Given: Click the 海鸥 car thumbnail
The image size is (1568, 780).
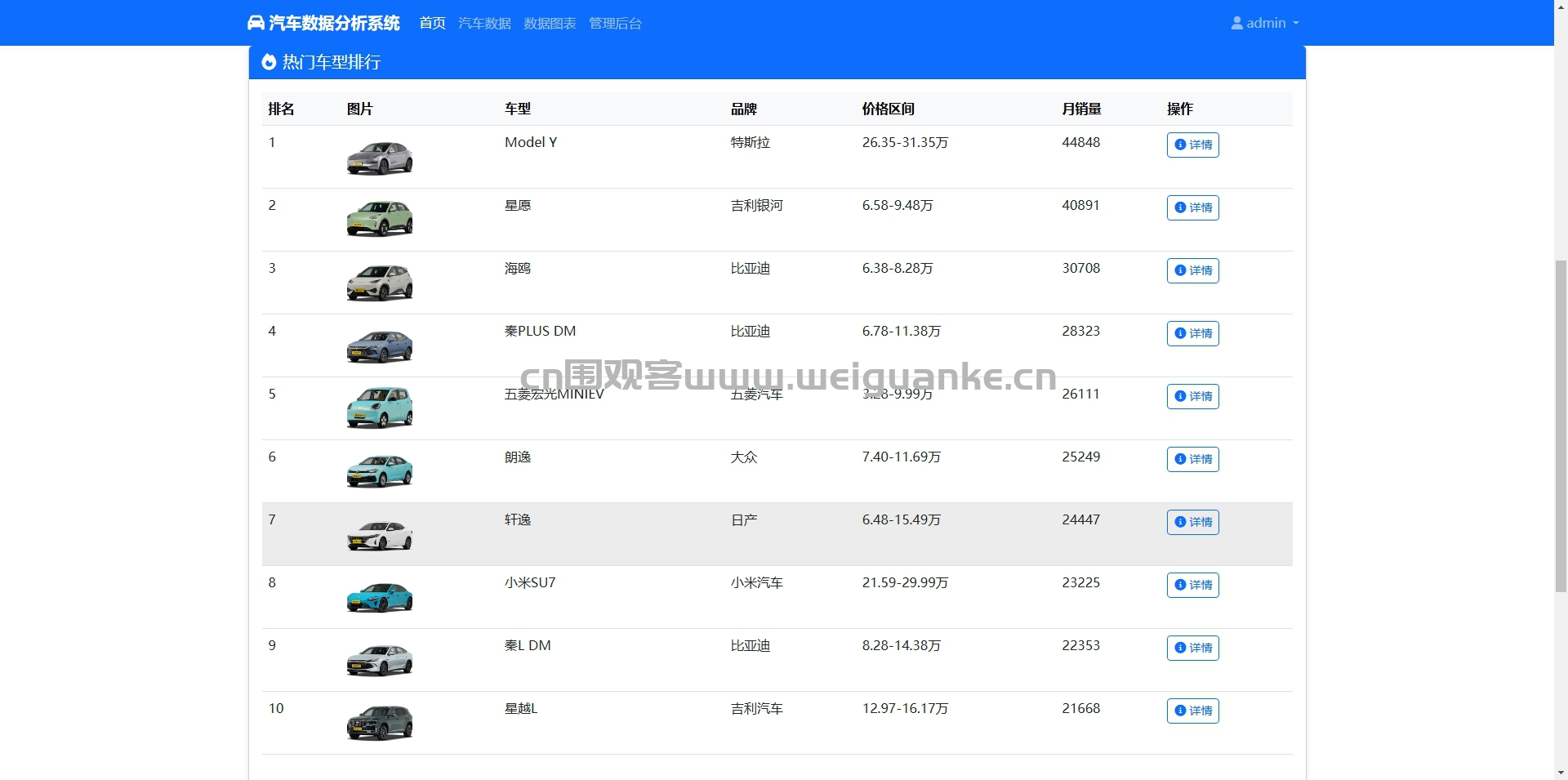Looking at the screenshot, I should point(380,283).
